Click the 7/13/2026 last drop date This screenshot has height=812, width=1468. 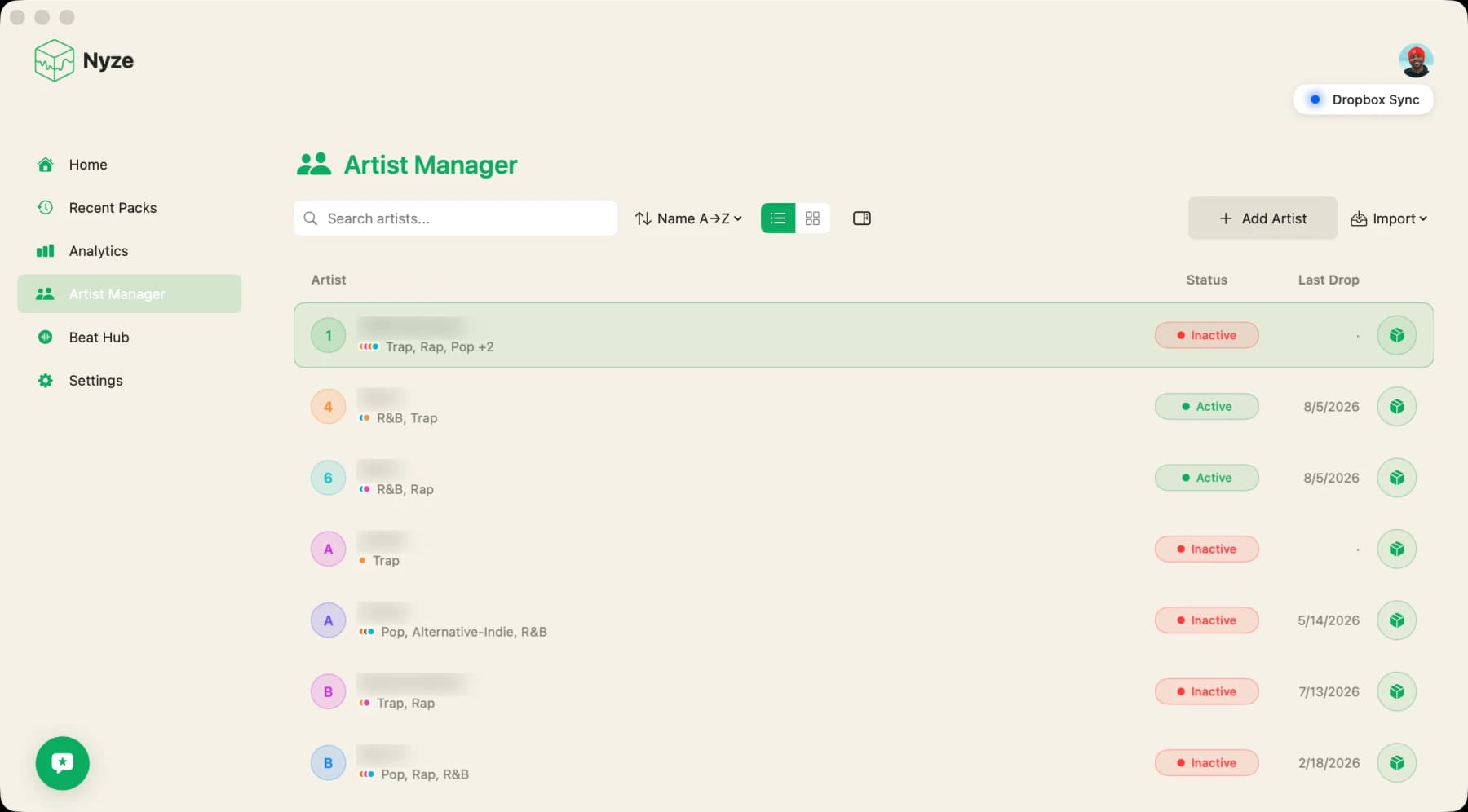coord(1329,692)
